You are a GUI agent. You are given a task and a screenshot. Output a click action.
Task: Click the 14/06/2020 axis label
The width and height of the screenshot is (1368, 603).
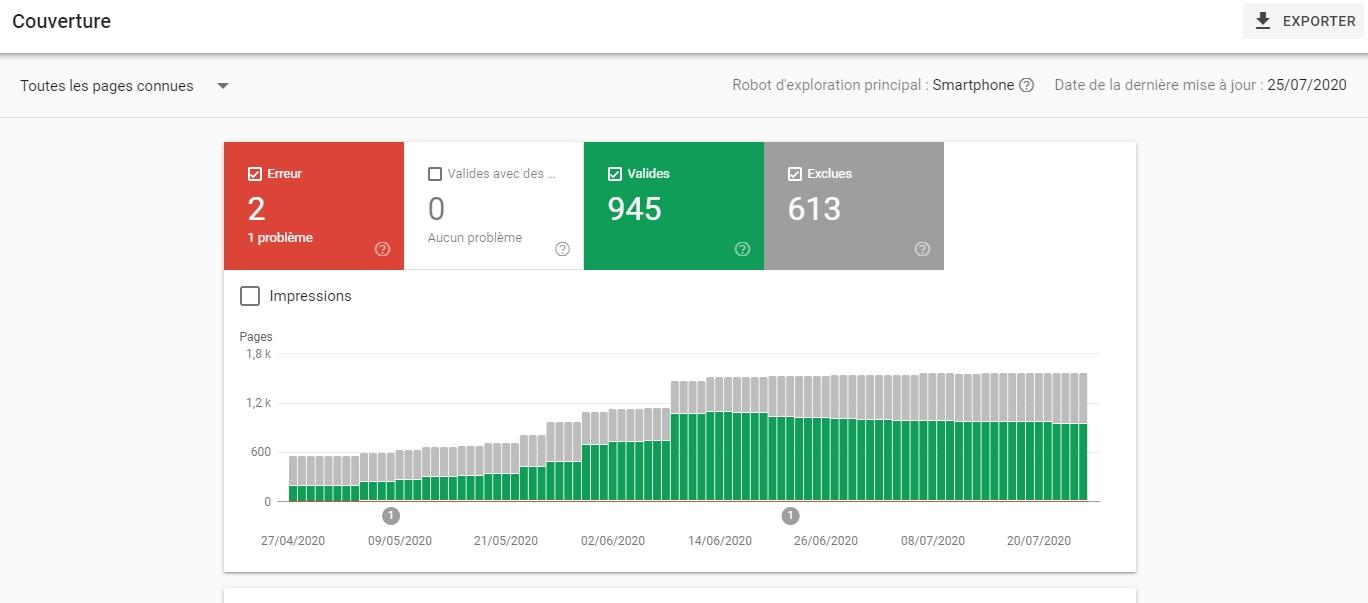click(719, 540)
